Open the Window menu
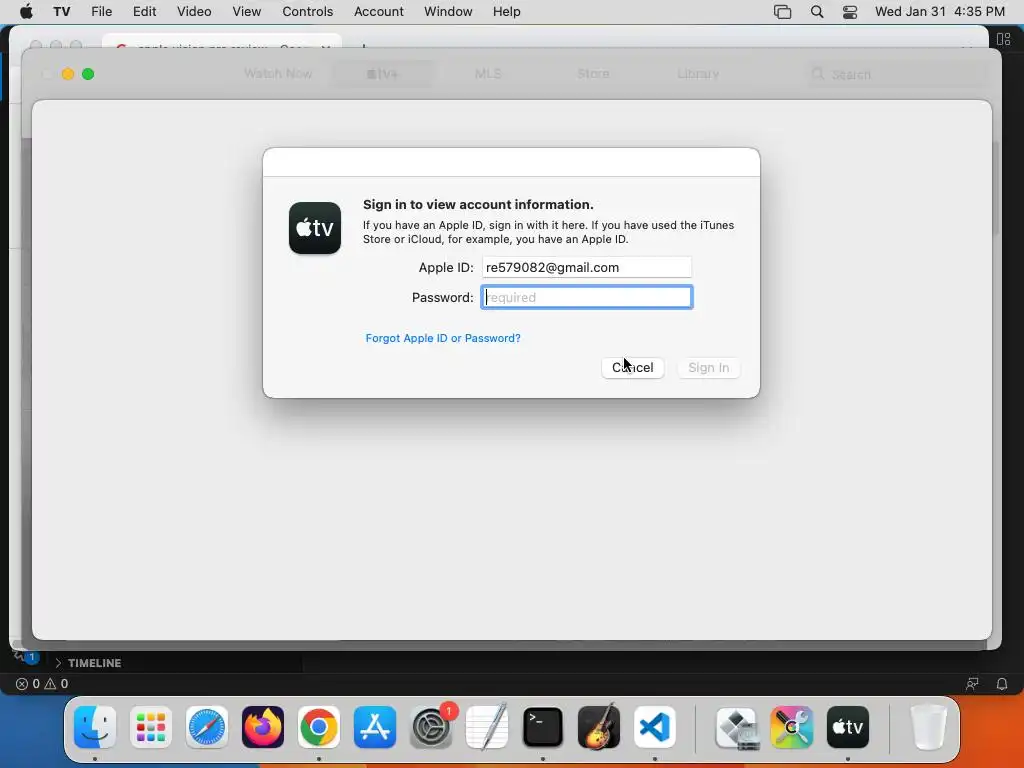The image size is (1024, 768). (x=448, y=11)
